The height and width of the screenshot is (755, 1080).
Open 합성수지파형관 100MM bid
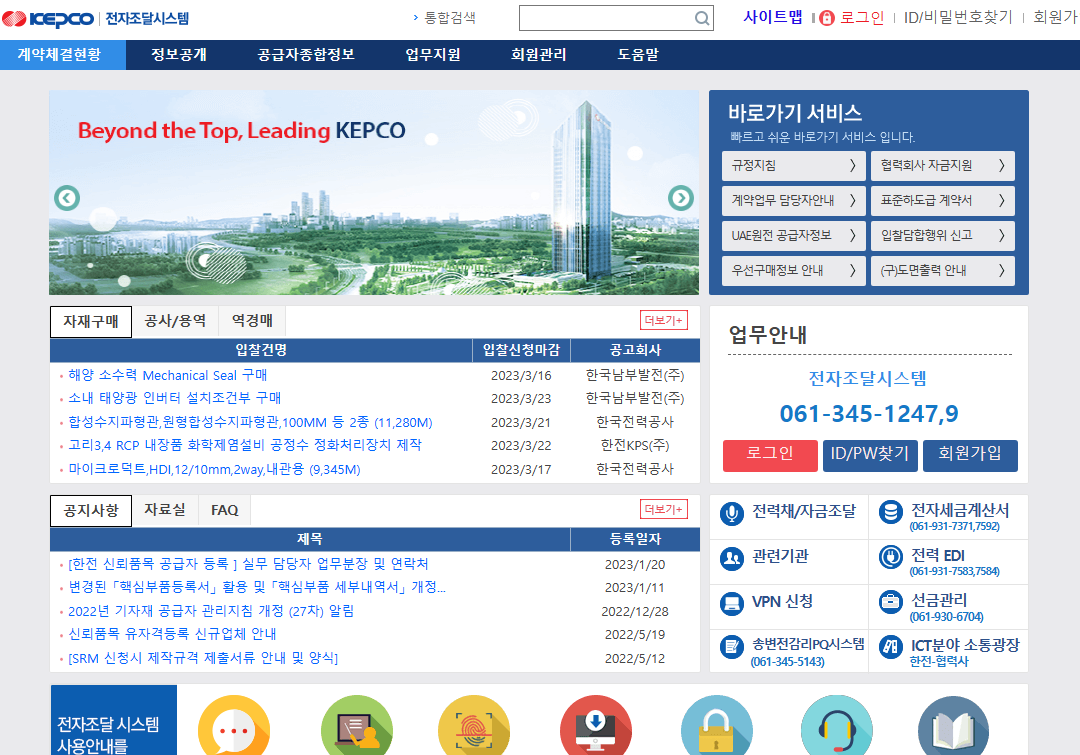click(x=251, y=422)
